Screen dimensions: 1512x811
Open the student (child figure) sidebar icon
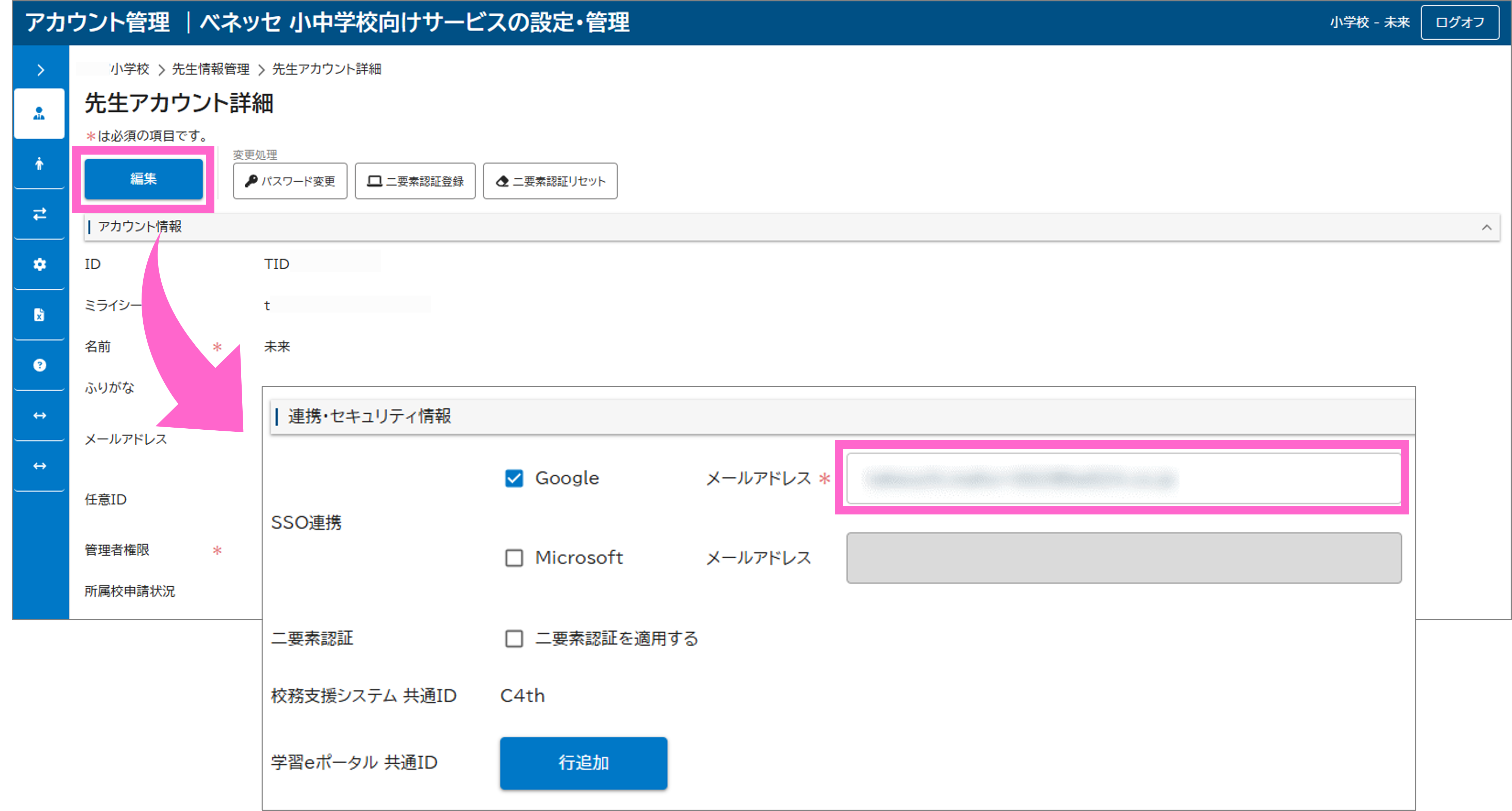pos(39,164)
